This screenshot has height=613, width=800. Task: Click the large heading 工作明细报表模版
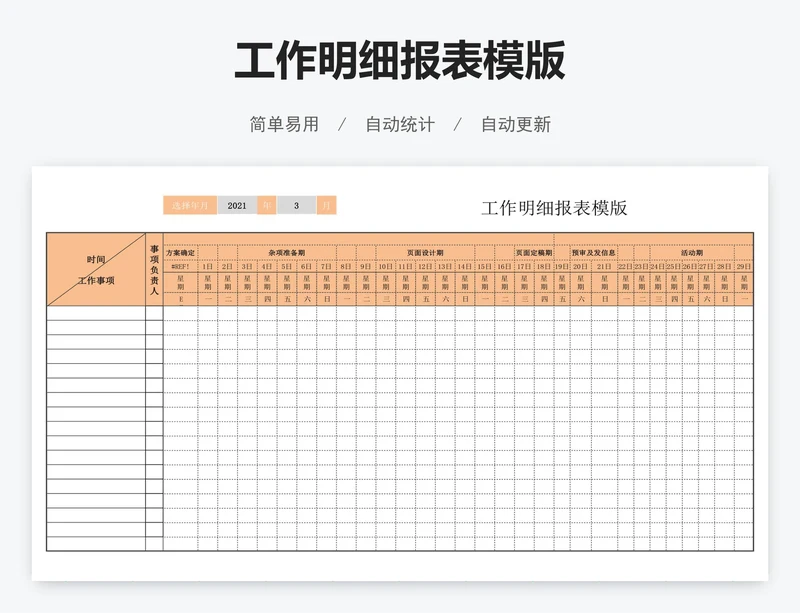click(x=400, y=60)
